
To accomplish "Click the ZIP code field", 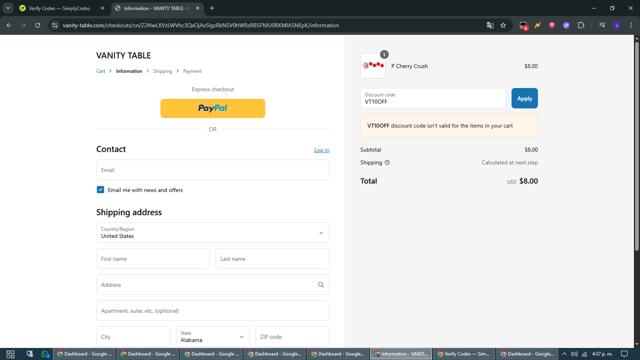I will [x=292, y=337].
